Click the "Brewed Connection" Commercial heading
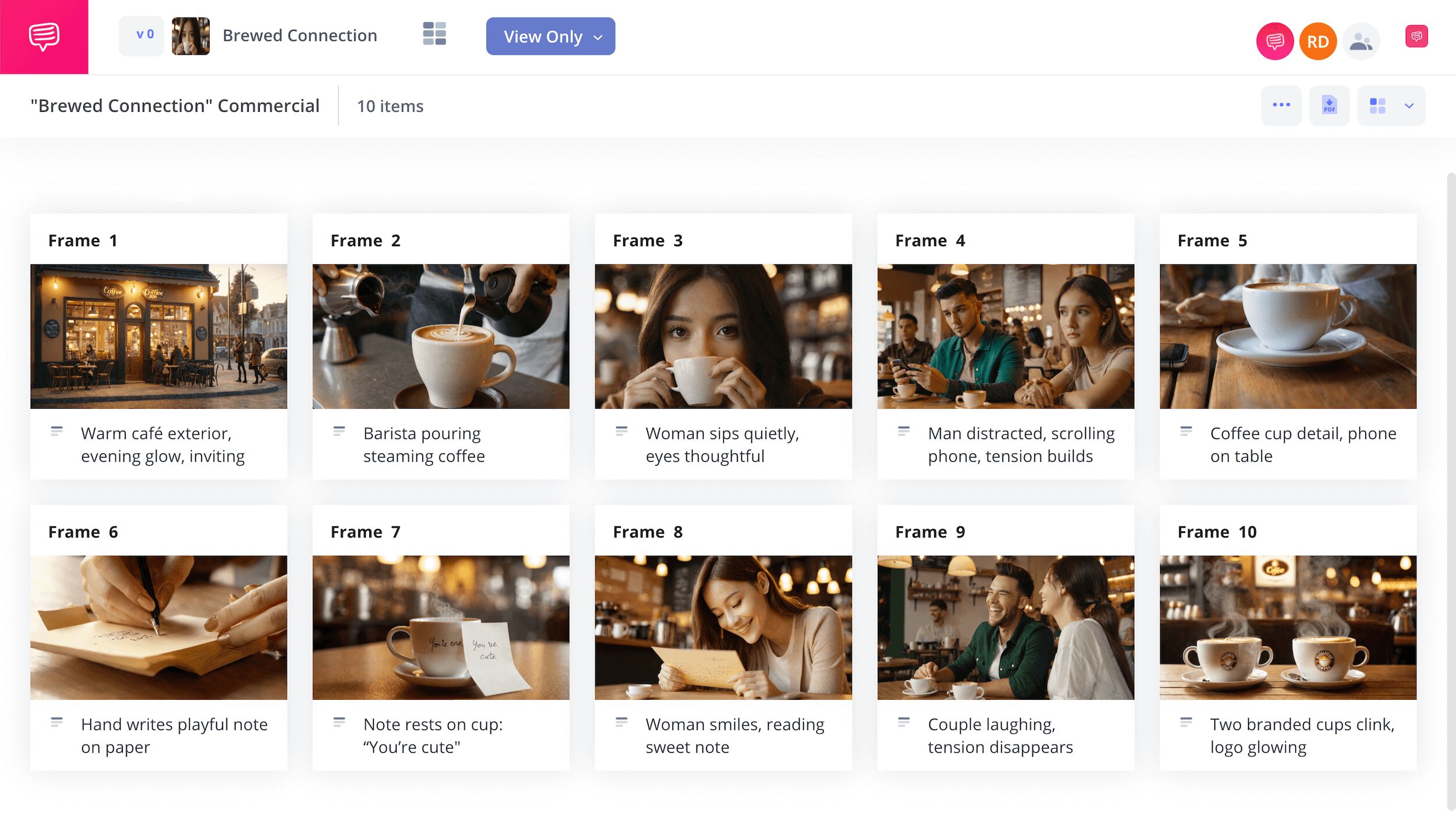1456x825 pixels. tap(175, 106)
